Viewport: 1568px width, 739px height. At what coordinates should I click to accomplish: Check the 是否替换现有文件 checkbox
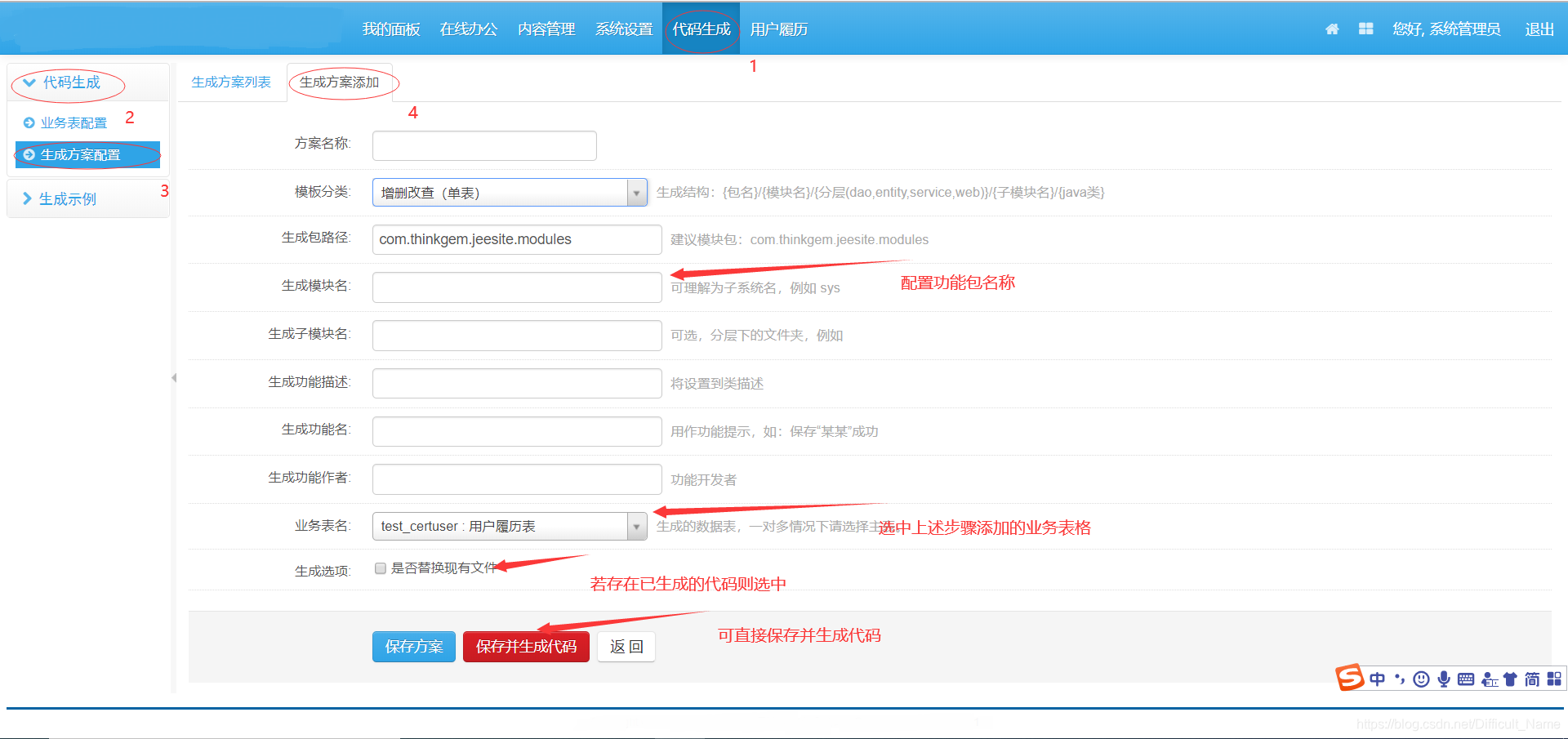click(x=380, y=569)
